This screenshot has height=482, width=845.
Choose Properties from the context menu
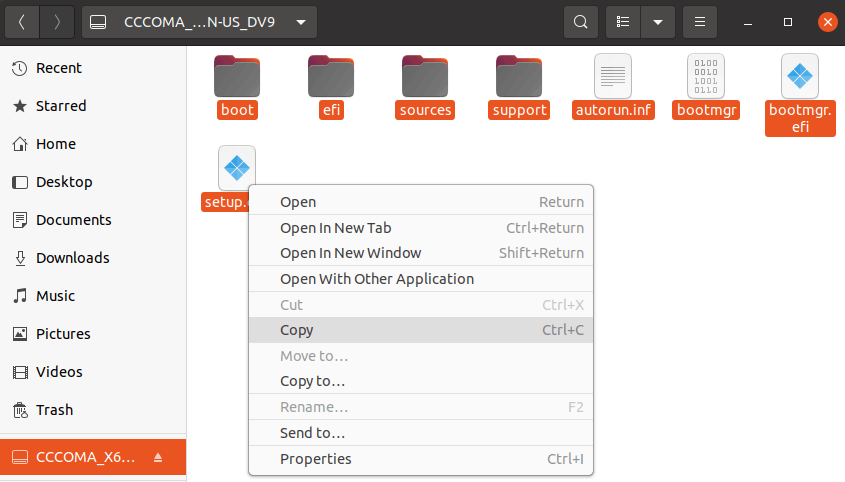315,459
